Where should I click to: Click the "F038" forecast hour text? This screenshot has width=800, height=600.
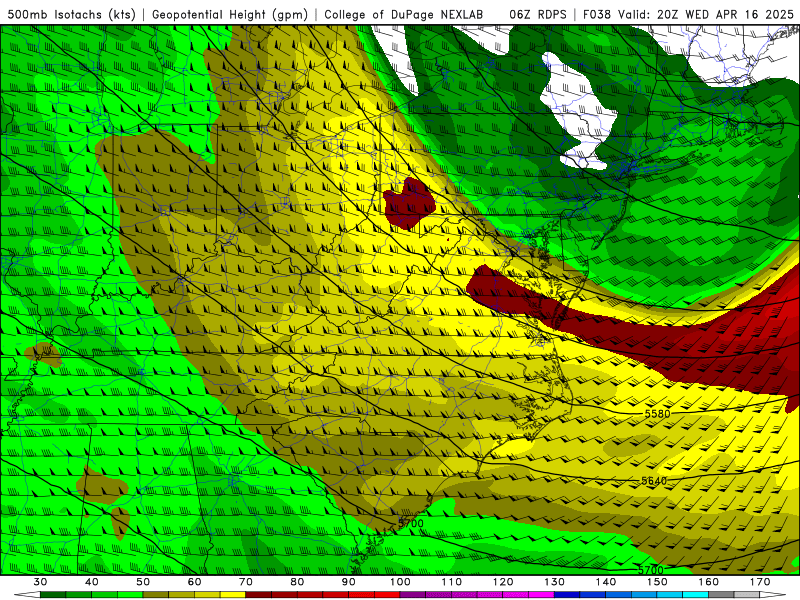pos(597,14)
